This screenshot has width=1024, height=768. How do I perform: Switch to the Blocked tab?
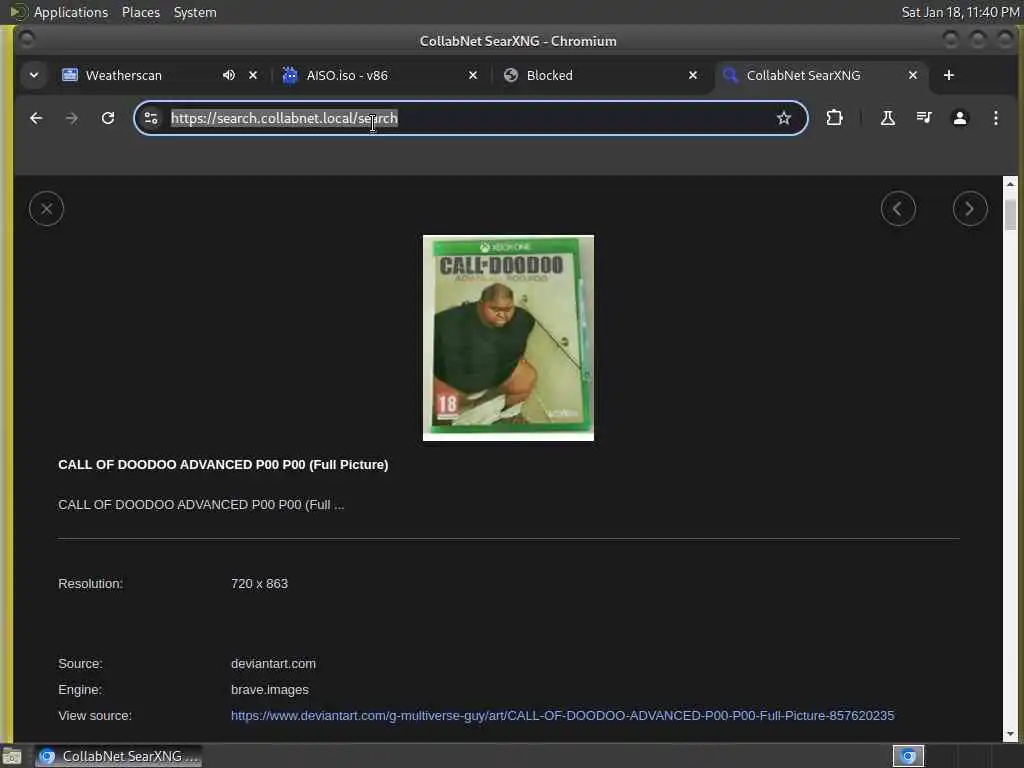[601, 75]
